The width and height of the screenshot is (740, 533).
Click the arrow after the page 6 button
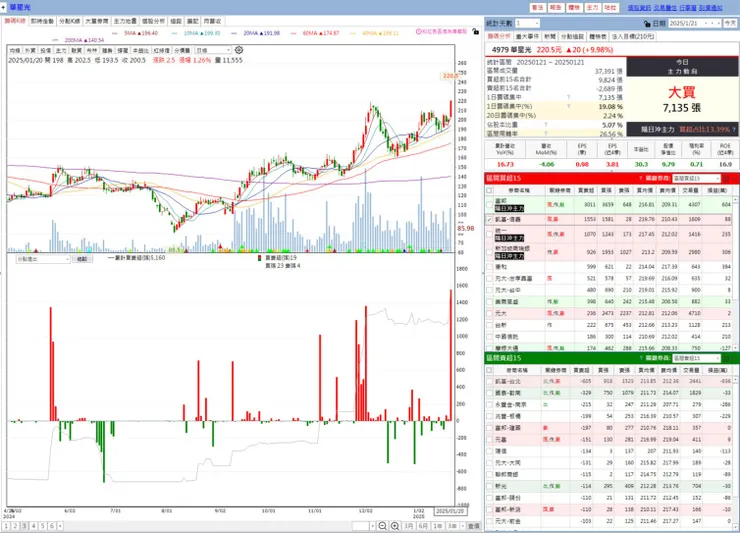click(60, 526)
